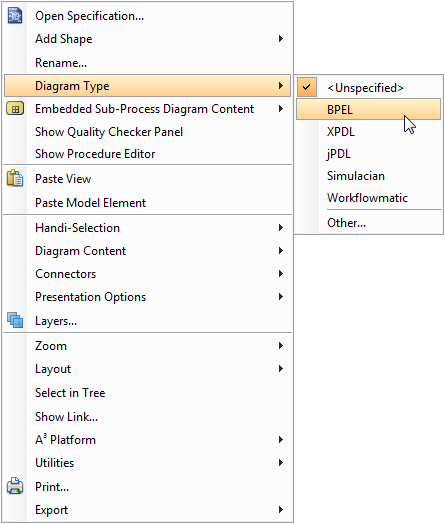Expand the Export submenu arrow
This screenshot has width=445, height=524.
(x=281, y=510)
